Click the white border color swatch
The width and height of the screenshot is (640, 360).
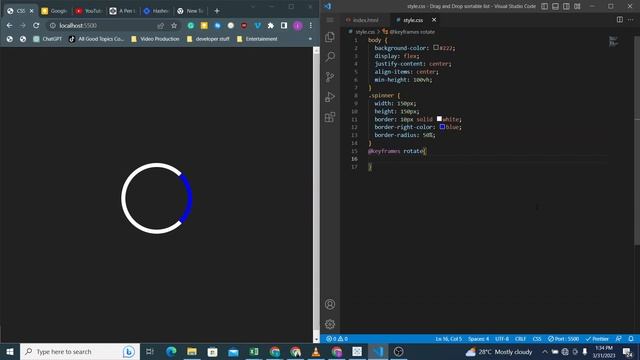tap(439, 119)
